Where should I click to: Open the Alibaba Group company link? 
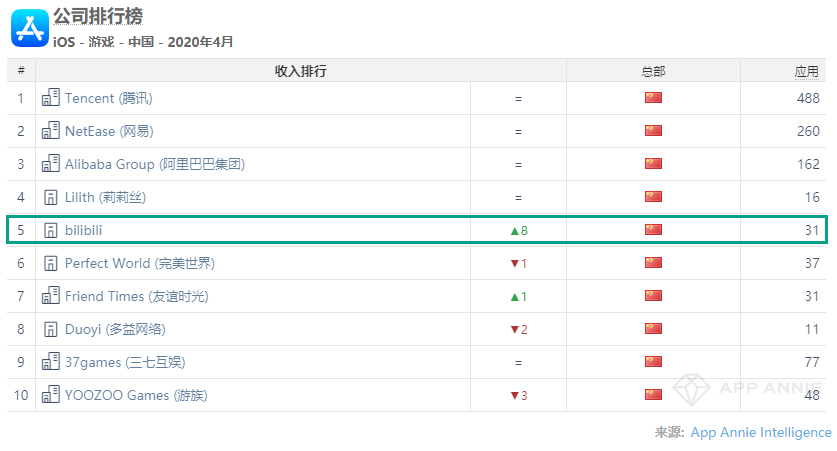point(155,164)
